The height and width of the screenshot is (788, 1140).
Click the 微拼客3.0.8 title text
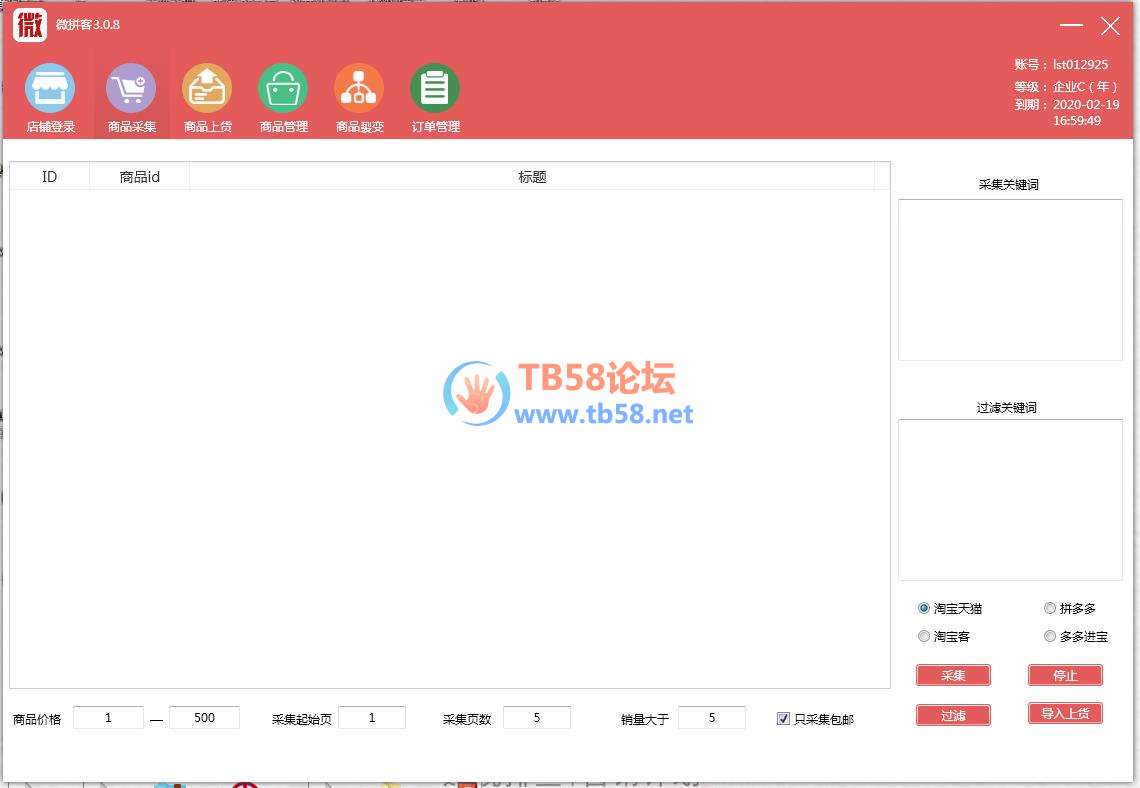tap(88, 25)
